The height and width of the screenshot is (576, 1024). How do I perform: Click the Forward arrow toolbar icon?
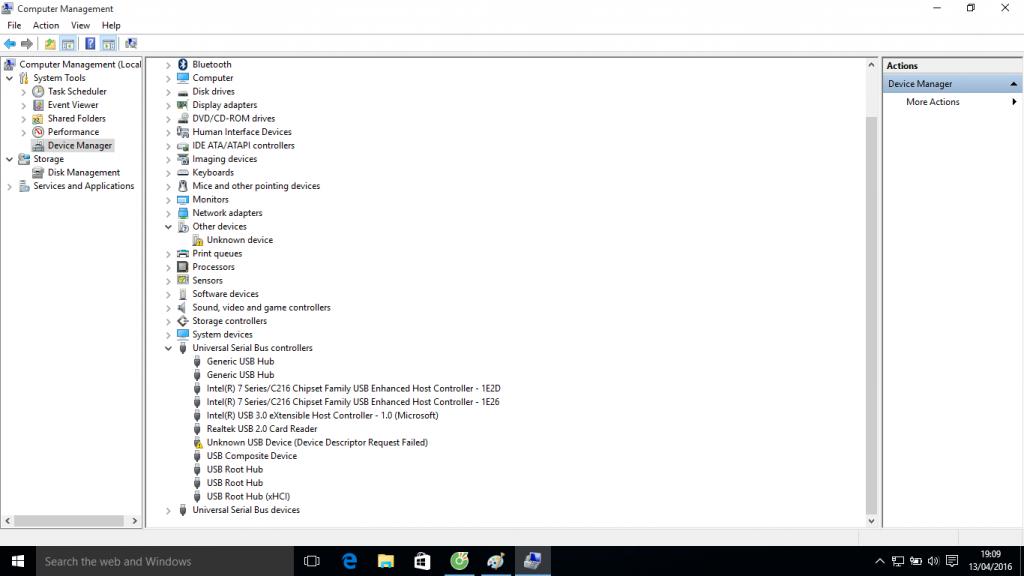(x=27, y=44)
